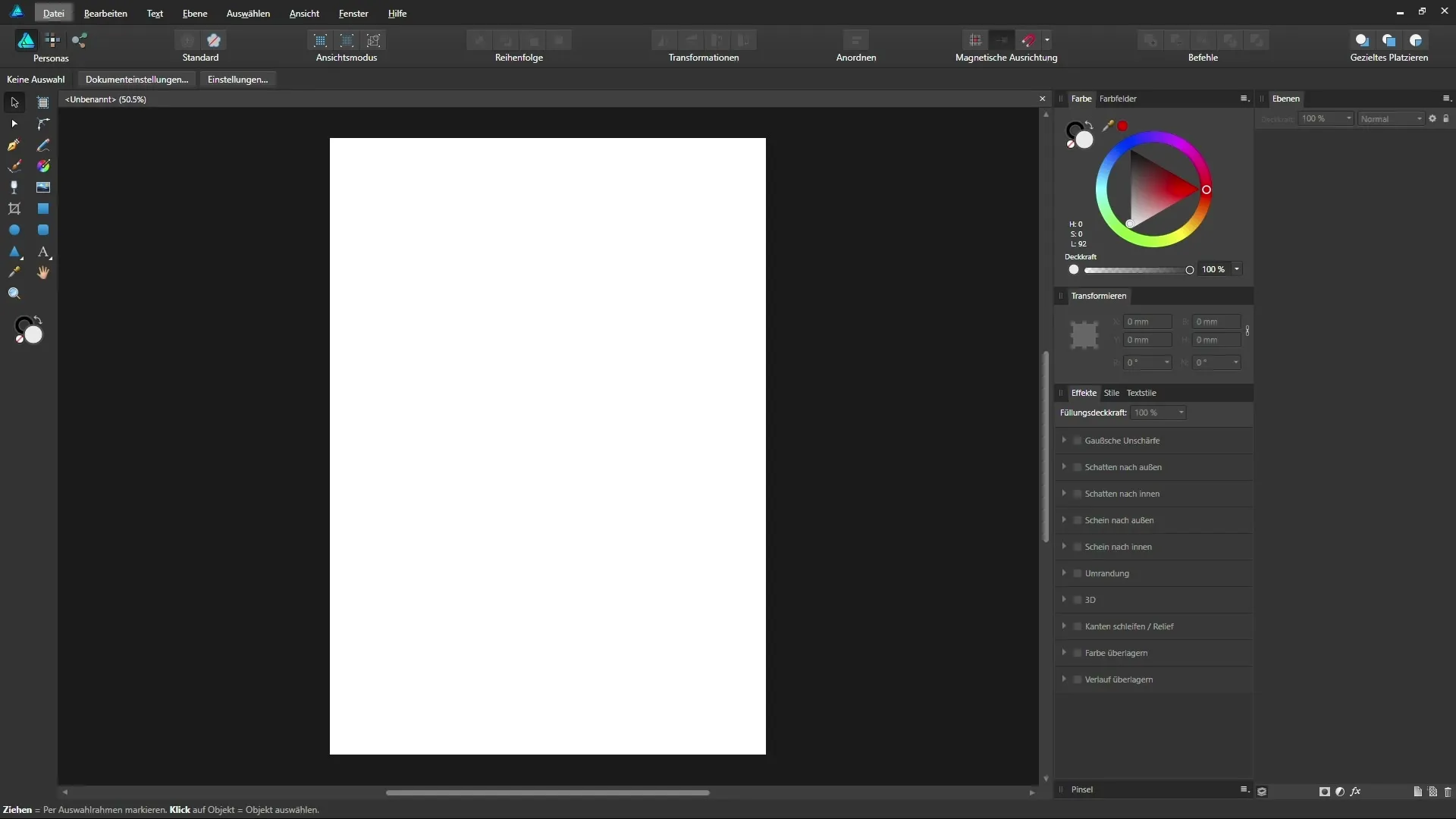
Task: Toggle the Gaußsche Unschärfe checkbox
Action: pos(1077,441)
